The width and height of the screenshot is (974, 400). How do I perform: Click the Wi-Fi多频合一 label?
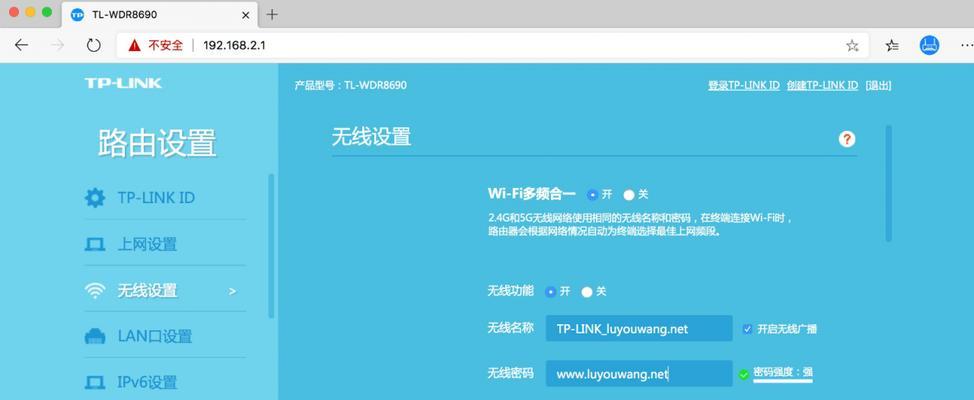point(532,194)
